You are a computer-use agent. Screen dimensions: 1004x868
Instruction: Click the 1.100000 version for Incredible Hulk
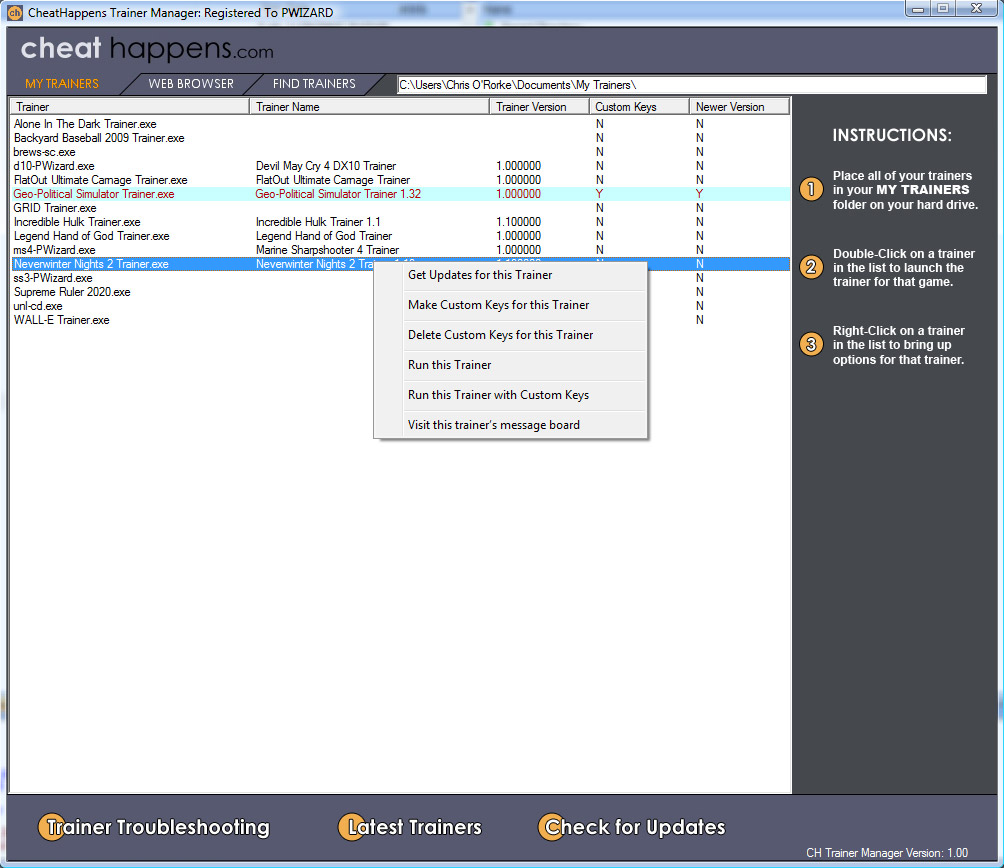[x=519, y=222]
